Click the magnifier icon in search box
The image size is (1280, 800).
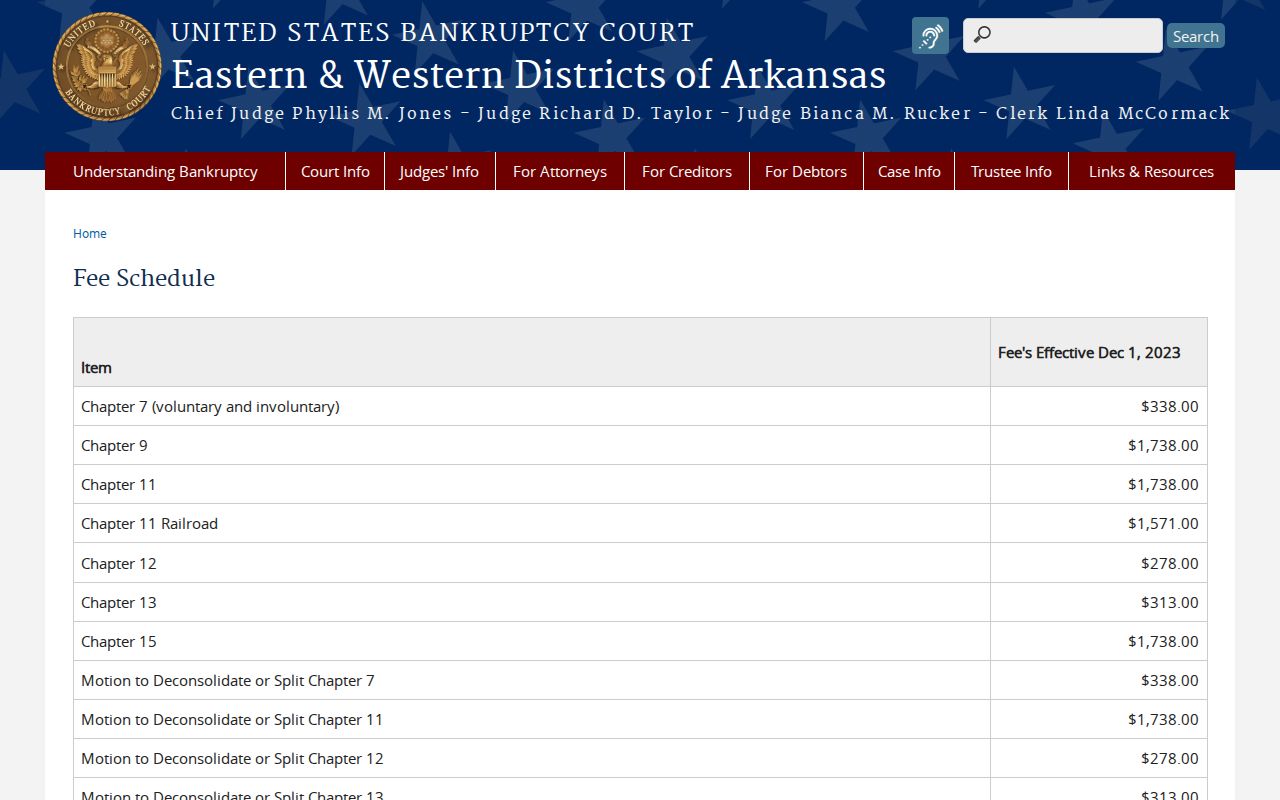pos(982,35)
